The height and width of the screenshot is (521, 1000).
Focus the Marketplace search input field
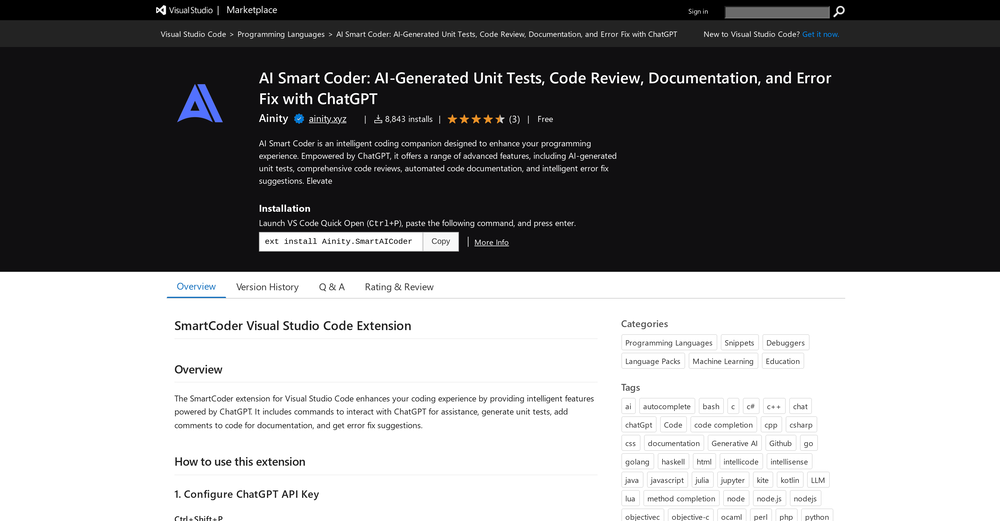(776, 12)
